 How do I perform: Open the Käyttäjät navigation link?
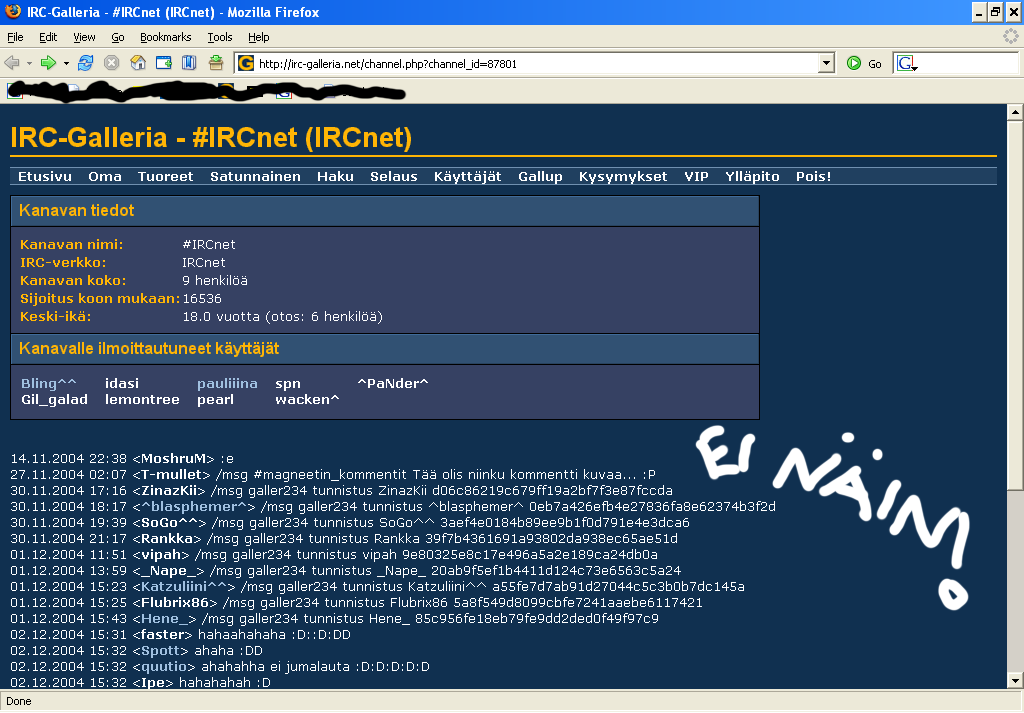tap(466, 176)
